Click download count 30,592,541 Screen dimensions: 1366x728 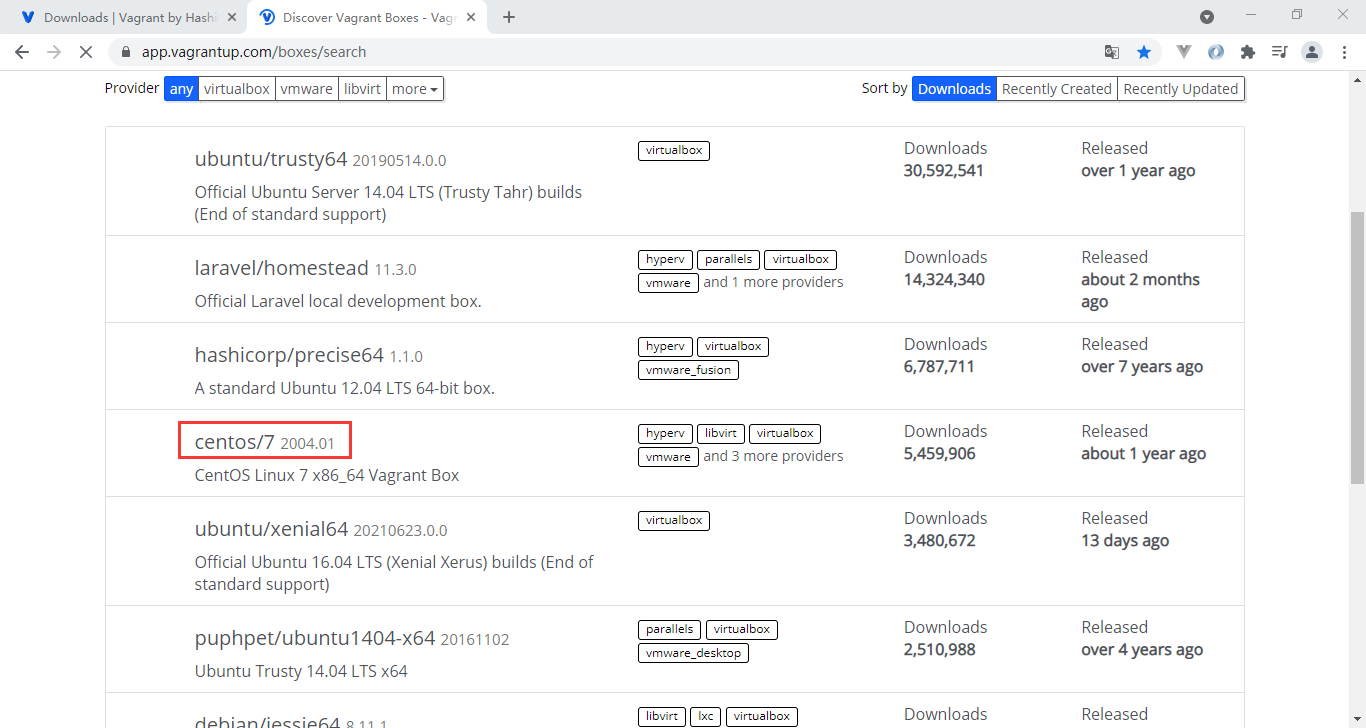coord(944,170)
